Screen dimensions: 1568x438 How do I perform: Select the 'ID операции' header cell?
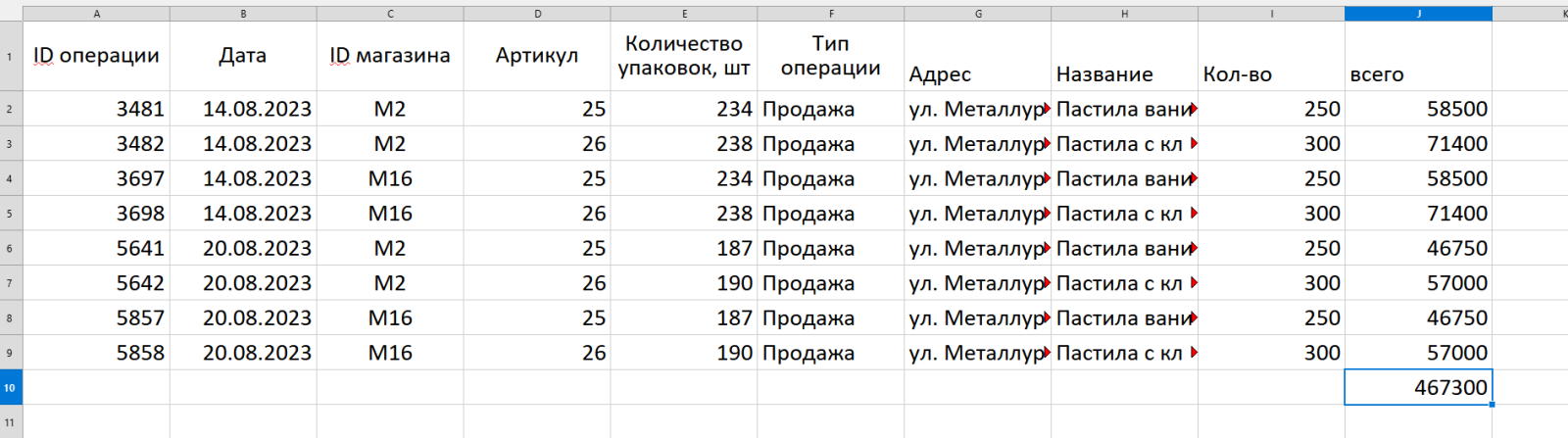tap(96, 56)
